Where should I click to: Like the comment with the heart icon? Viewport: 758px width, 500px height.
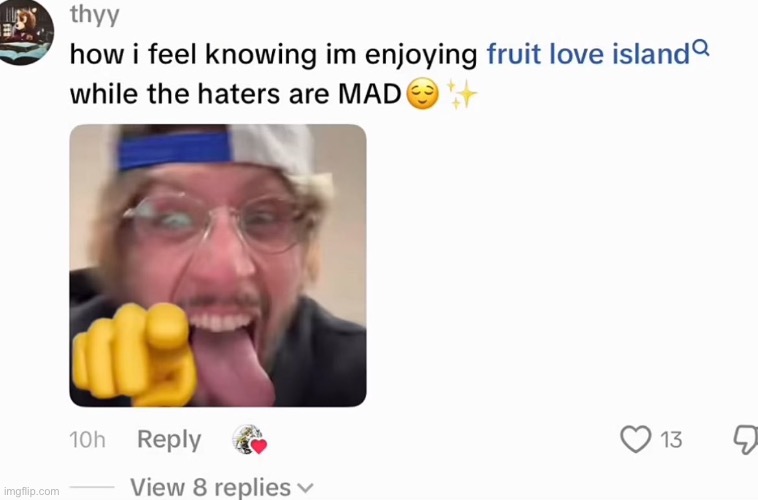(x=636, y=439)
